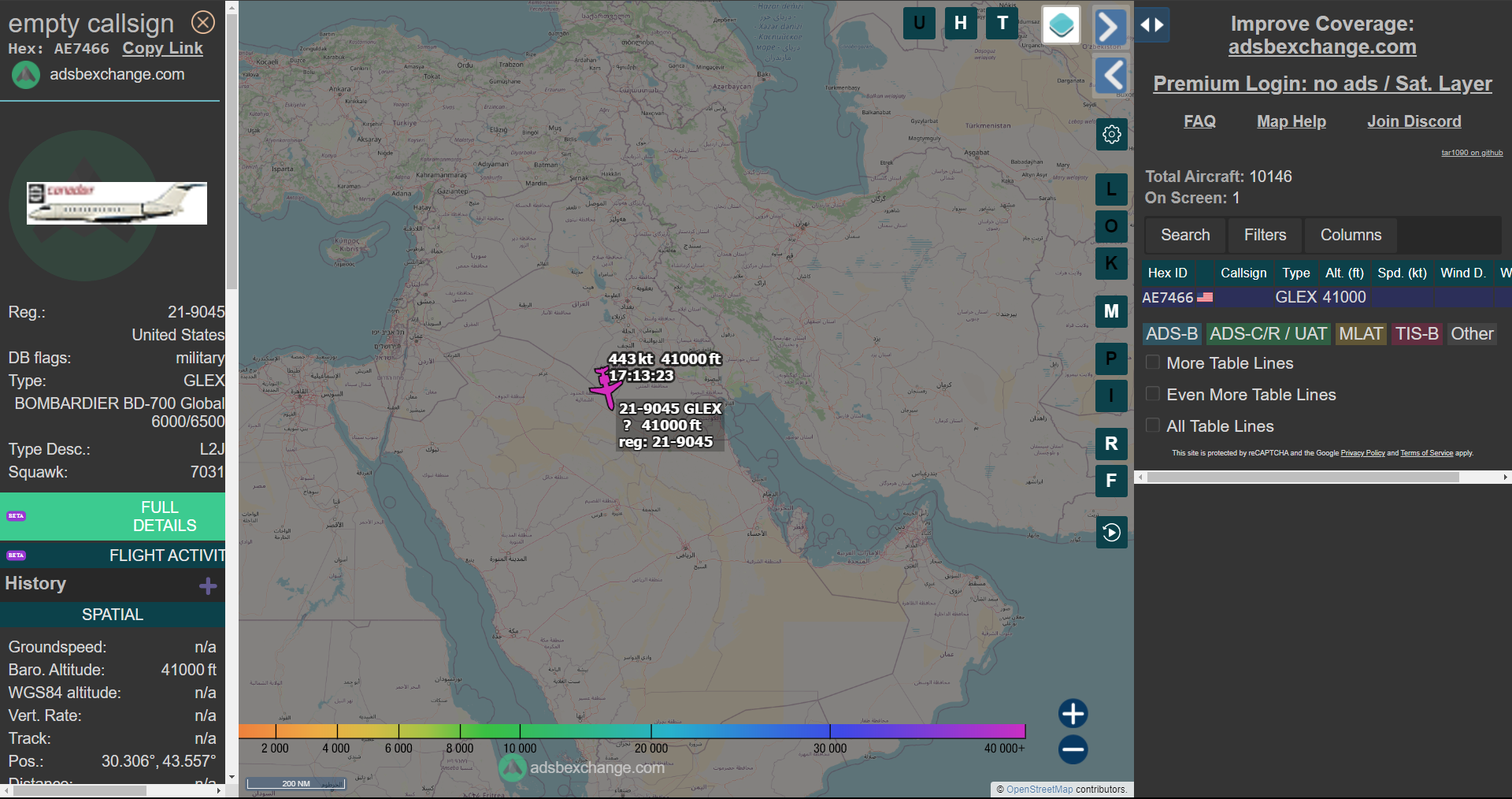Open the history replay icon
The width and height of the screenshot is (1512, 799).
click(1111, 533)
